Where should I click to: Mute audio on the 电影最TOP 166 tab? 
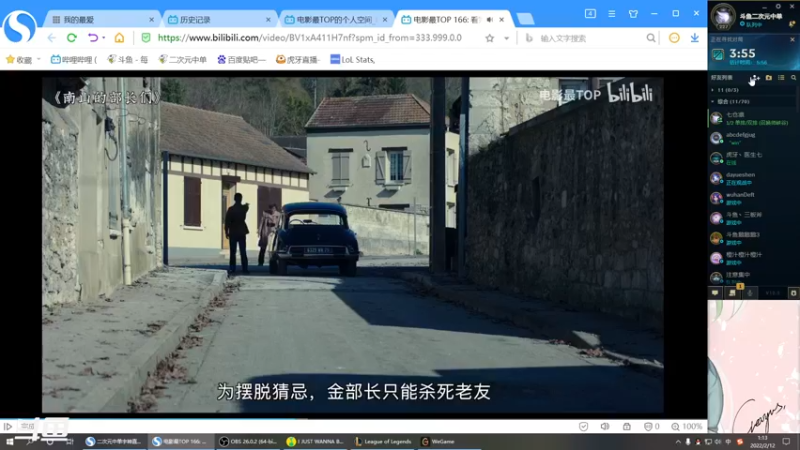pos(490,19)
